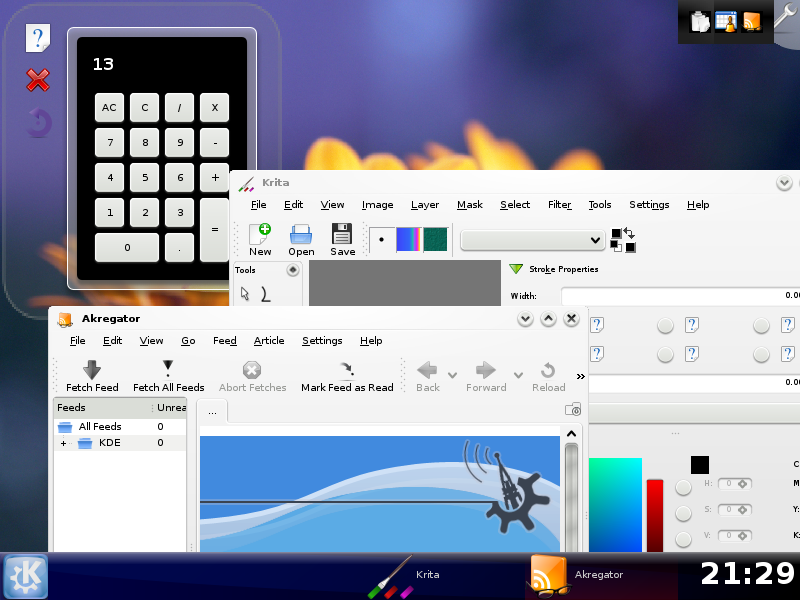Click the Unread column header
This screenshot has height=600, width=800.
coord(171,408)
